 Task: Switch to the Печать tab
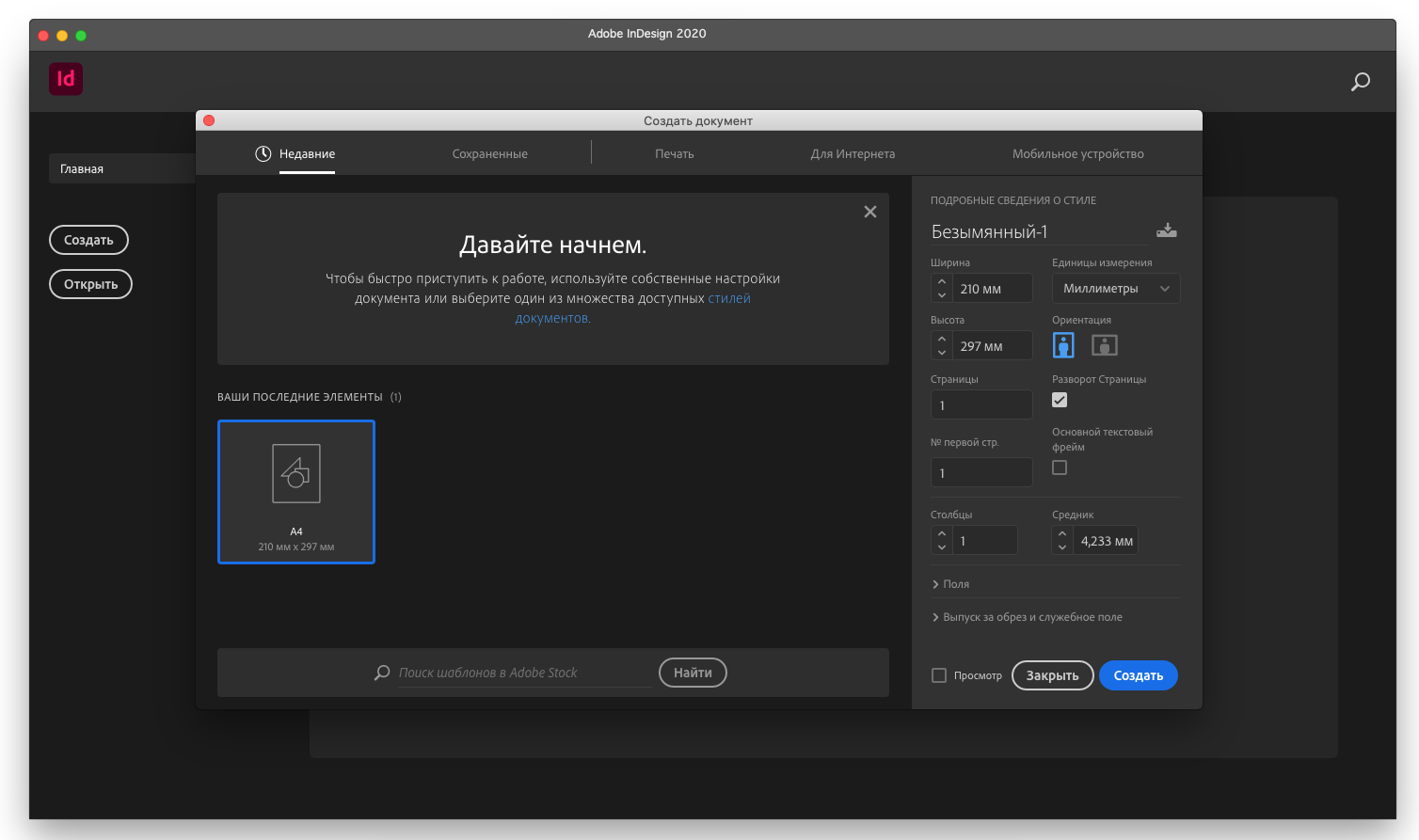[x=674, y=154]
